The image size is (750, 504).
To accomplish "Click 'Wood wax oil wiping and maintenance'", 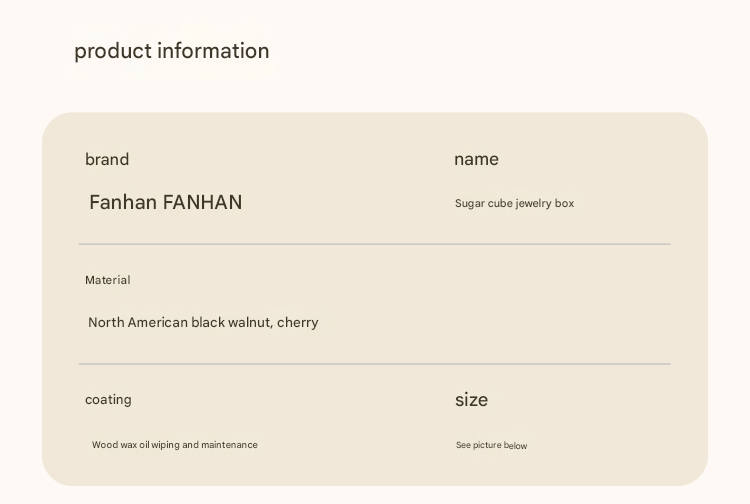I will [x=175, y=445].
